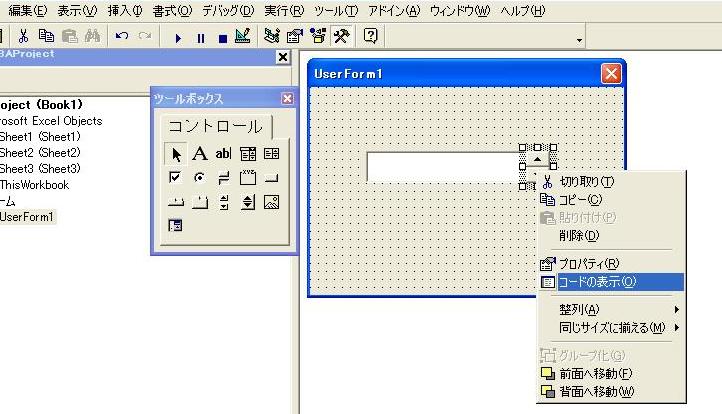Select the Image control tool
Viewport: 722px width, 414px height.
[x=271, y=202]
